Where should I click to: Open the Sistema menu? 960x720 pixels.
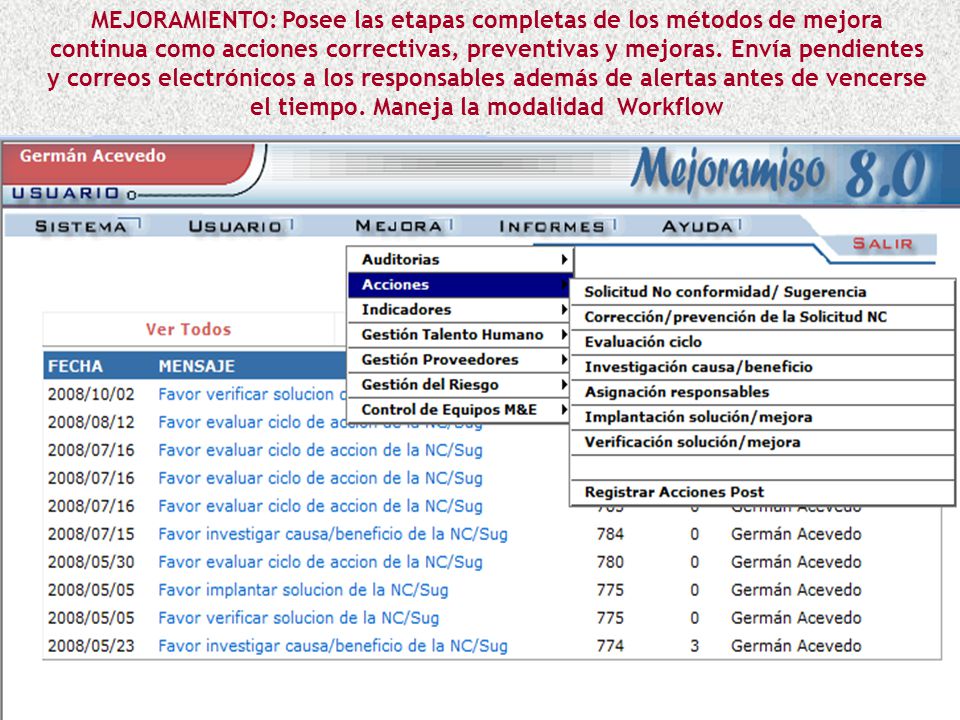pyautogui.click(x=80, y=227)
